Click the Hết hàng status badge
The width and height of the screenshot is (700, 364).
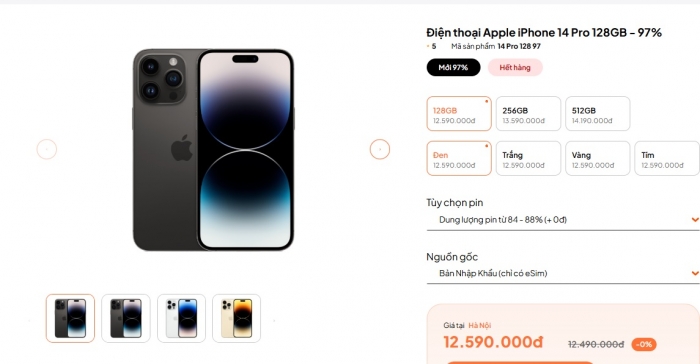tap(515, 67)
